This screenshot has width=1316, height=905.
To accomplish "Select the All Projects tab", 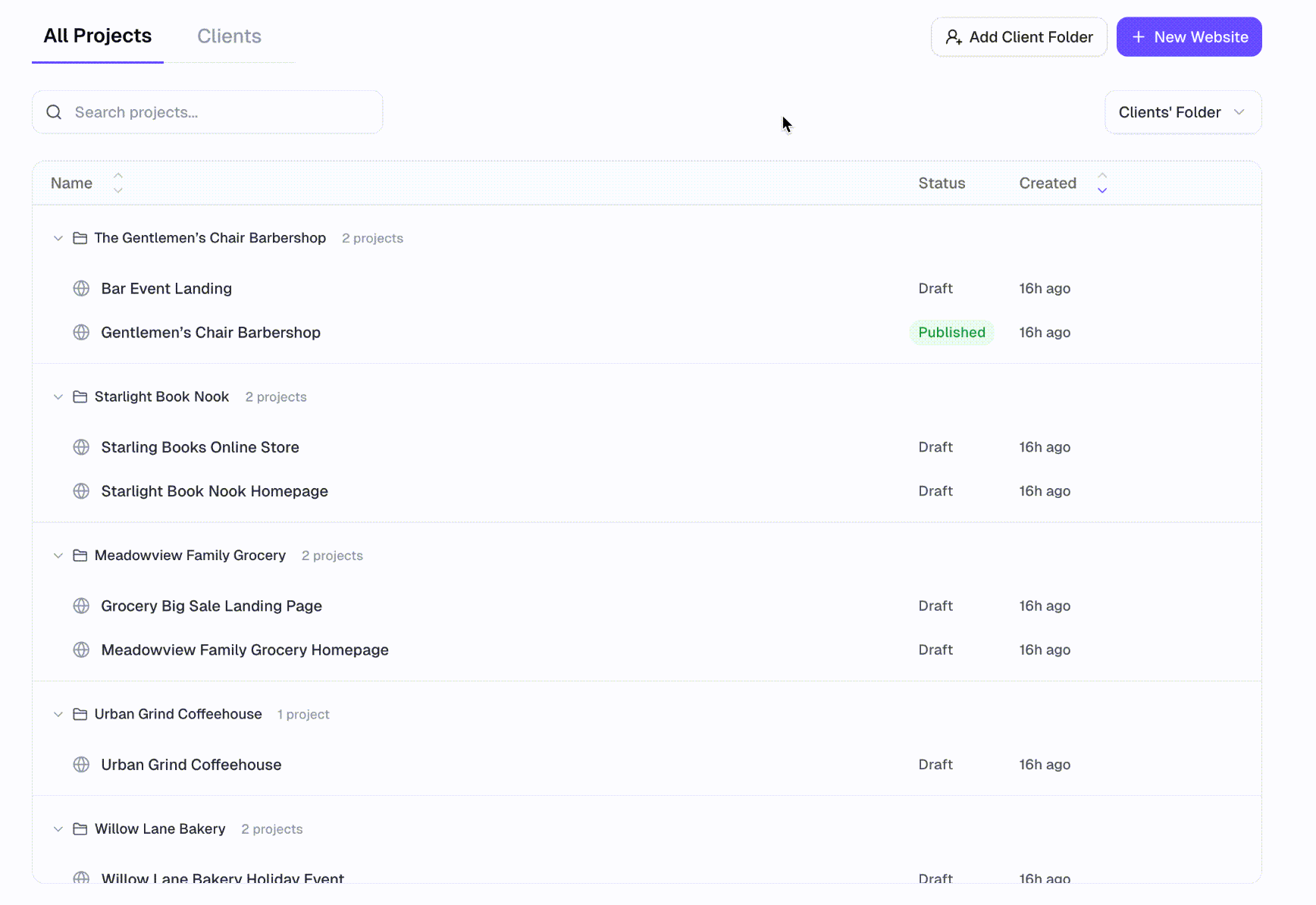I will [97, 35].
